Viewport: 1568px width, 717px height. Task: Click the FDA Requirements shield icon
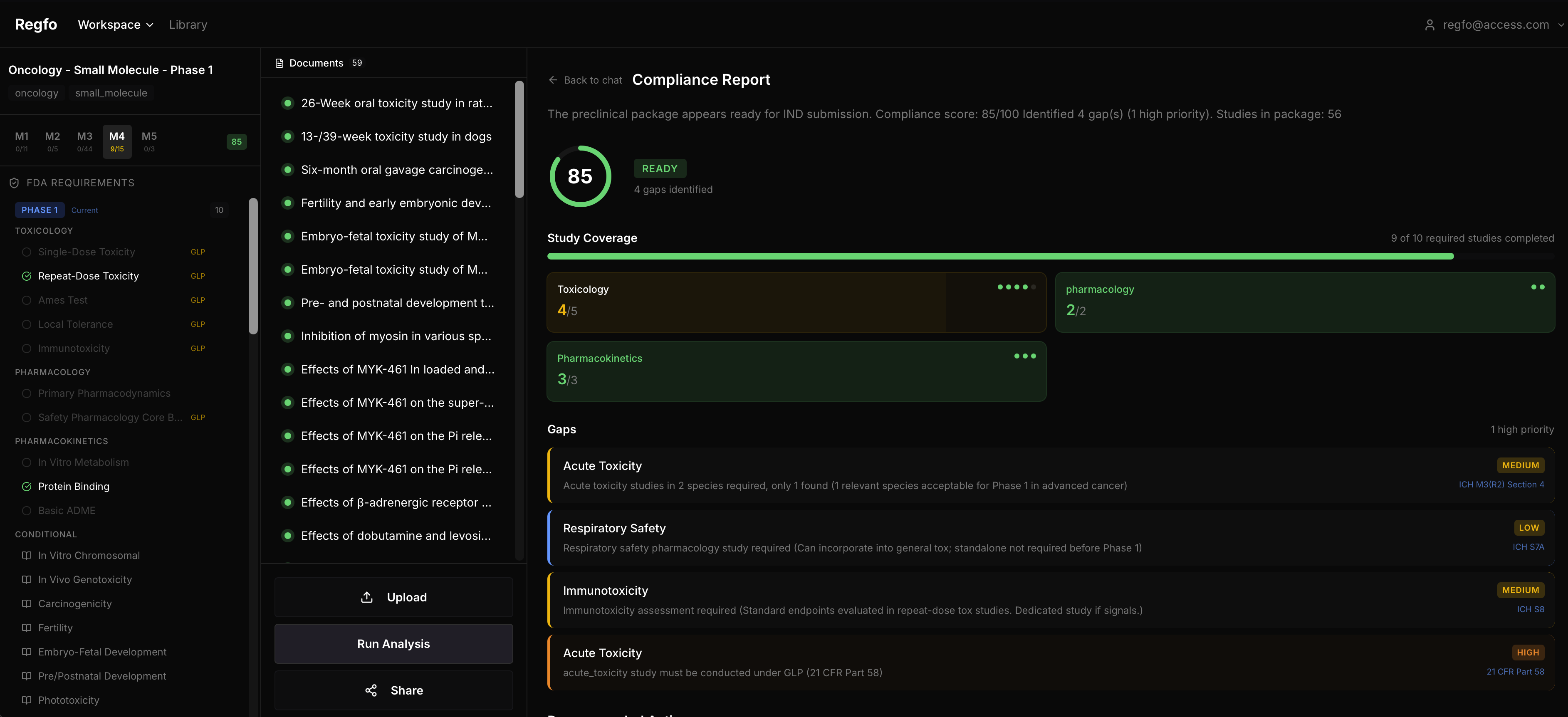[14, 183]
